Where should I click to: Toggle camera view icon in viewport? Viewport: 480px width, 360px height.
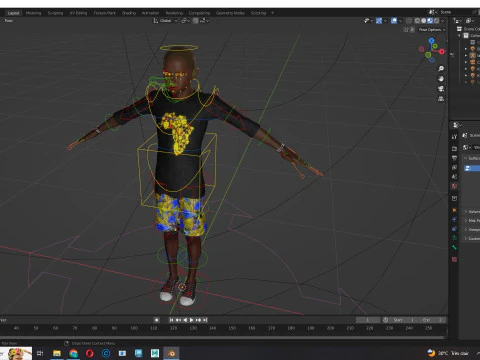coord(441,89)
